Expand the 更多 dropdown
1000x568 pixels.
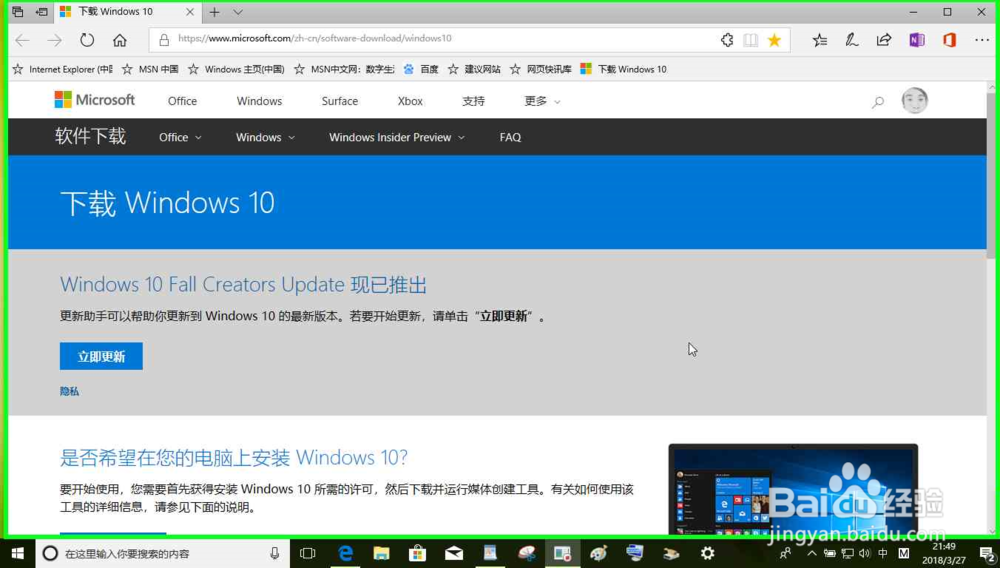click(542, 101)
